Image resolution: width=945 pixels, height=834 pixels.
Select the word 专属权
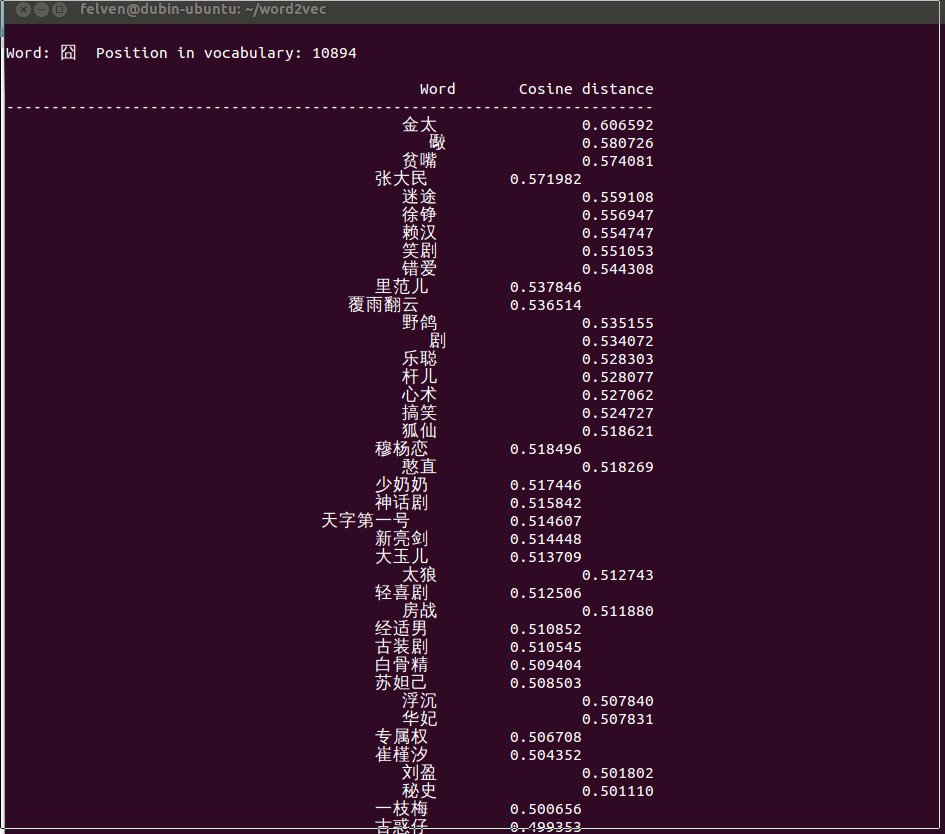[x=401, y=737]
